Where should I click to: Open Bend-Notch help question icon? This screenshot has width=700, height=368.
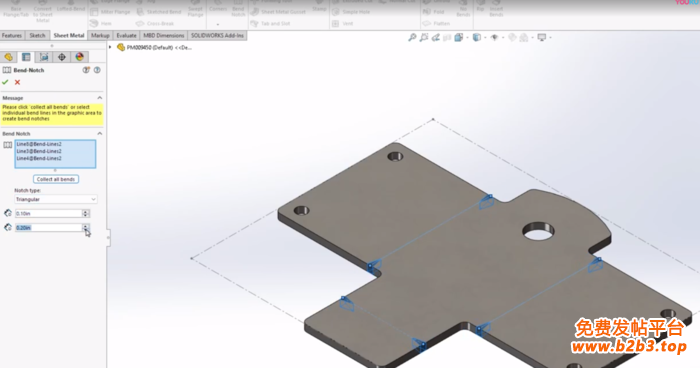[x=97, y=70]
